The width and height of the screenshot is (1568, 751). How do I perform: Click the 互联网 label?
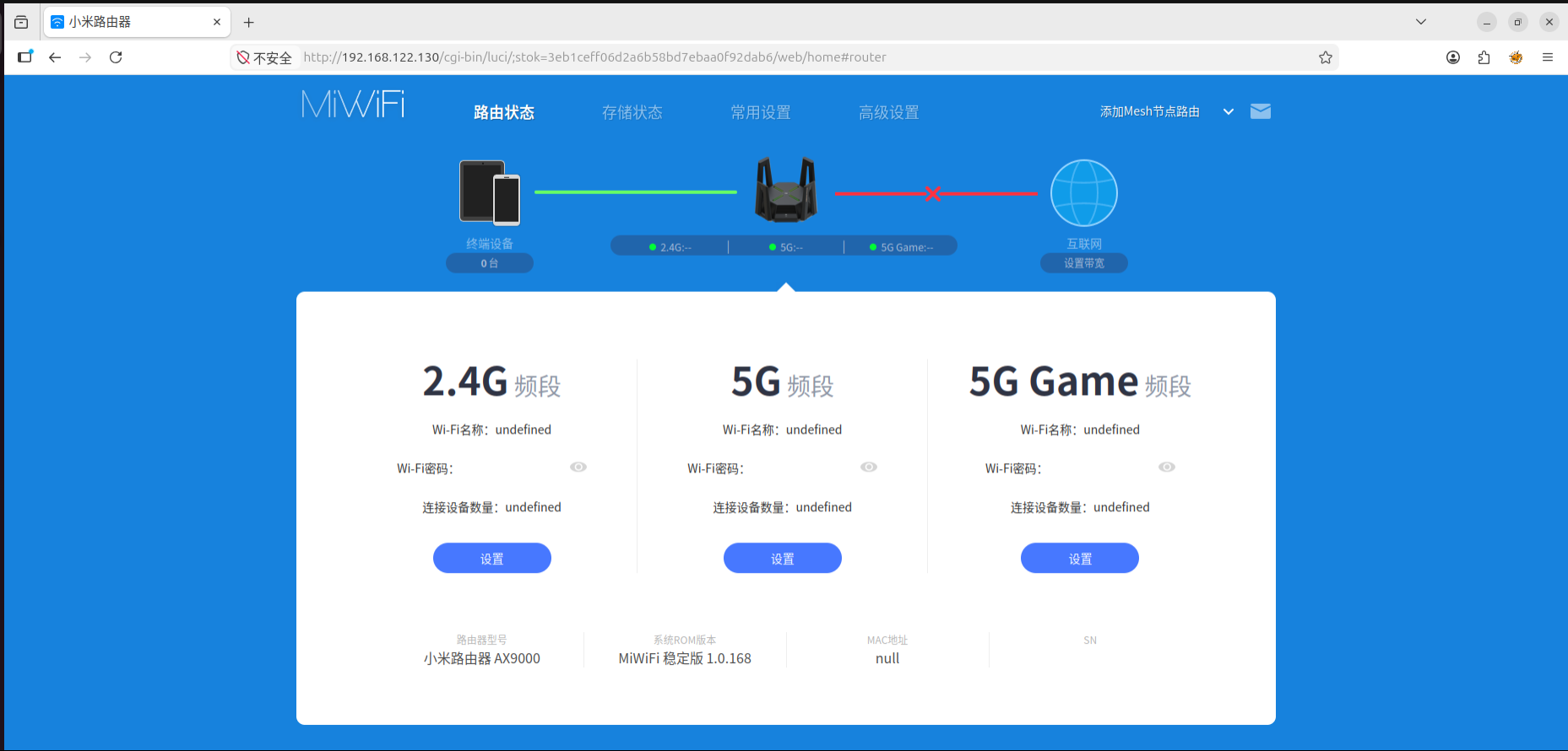(1084, 244)
